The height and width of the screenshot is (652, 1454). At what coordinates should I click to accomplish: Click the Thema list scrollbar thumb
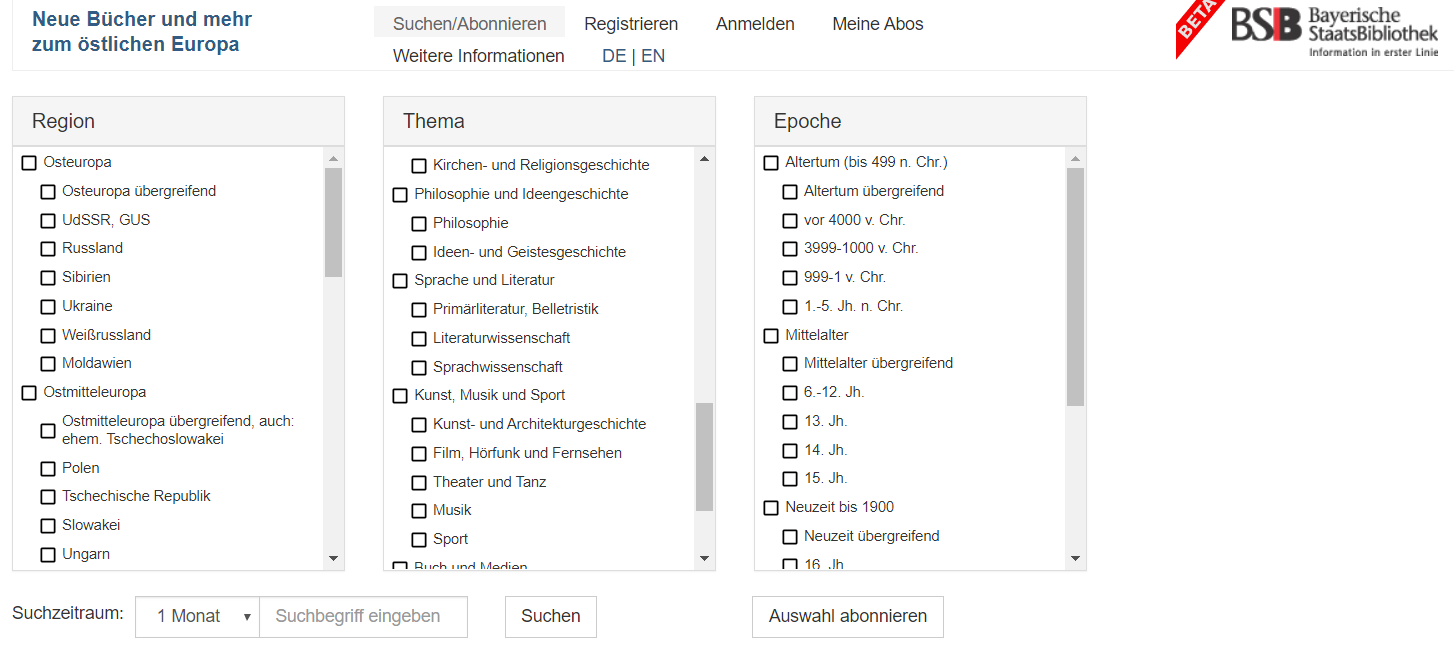pyautogui.click(x=704, y=456)
